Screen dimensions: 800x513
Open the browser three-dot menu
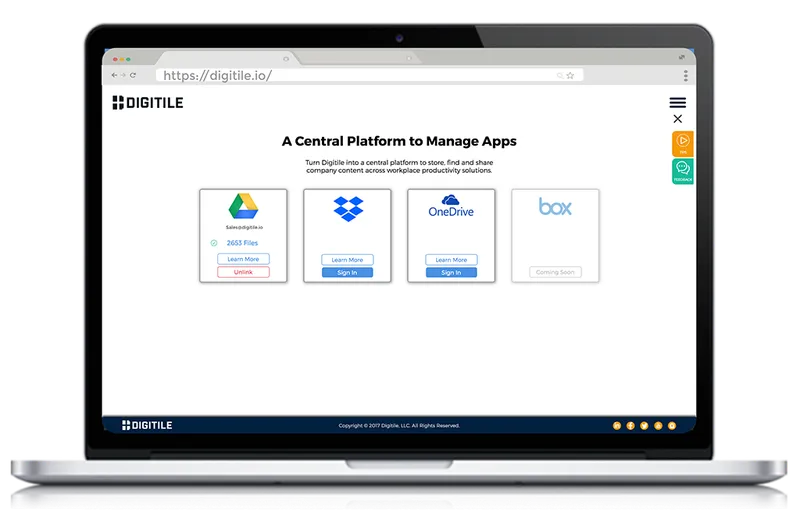pyautogui.click(x=686, y=76)
